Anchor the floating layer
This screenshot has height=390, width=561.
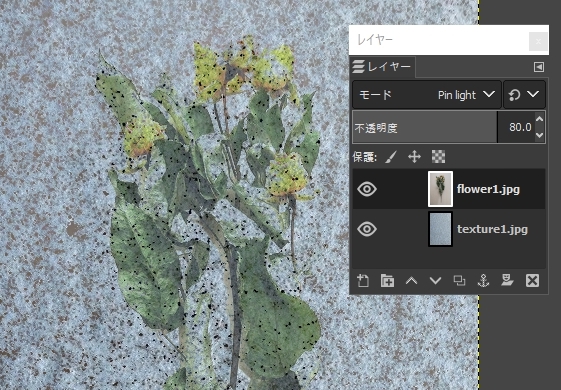[x=483, y=281]
